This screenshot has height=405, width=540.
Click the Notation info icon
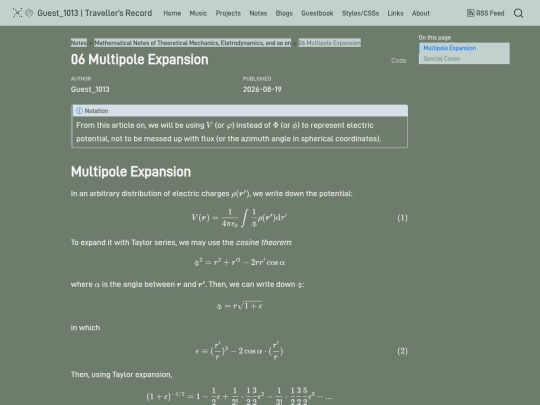[80, 111]
